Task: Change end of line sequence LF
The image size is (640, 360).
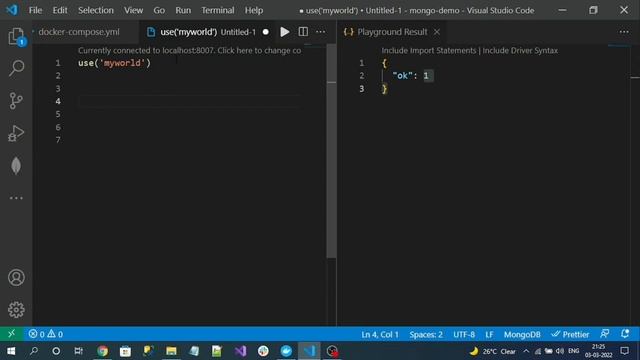Action: [489, 334]
